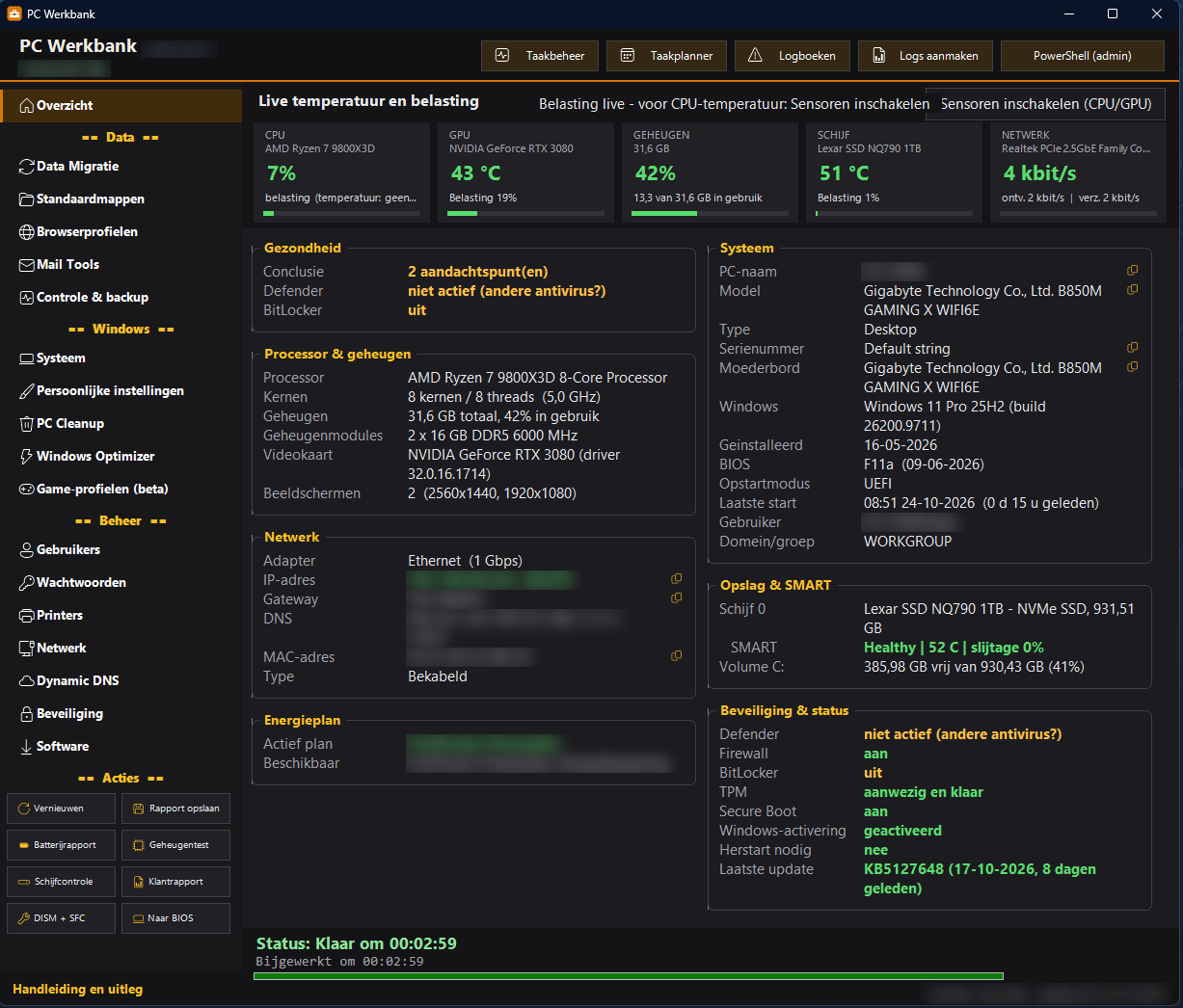Copy the Gateway value via copy icon
The image size is (1183, 1008).
point(677,598)
